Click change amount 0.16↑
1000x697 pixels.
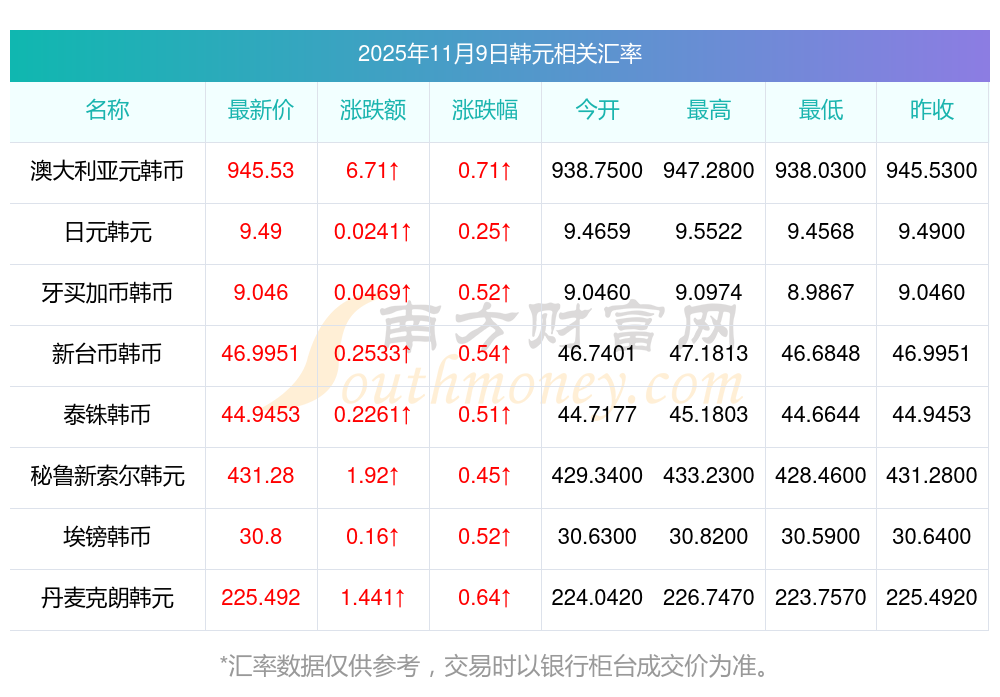coord(373,536)
